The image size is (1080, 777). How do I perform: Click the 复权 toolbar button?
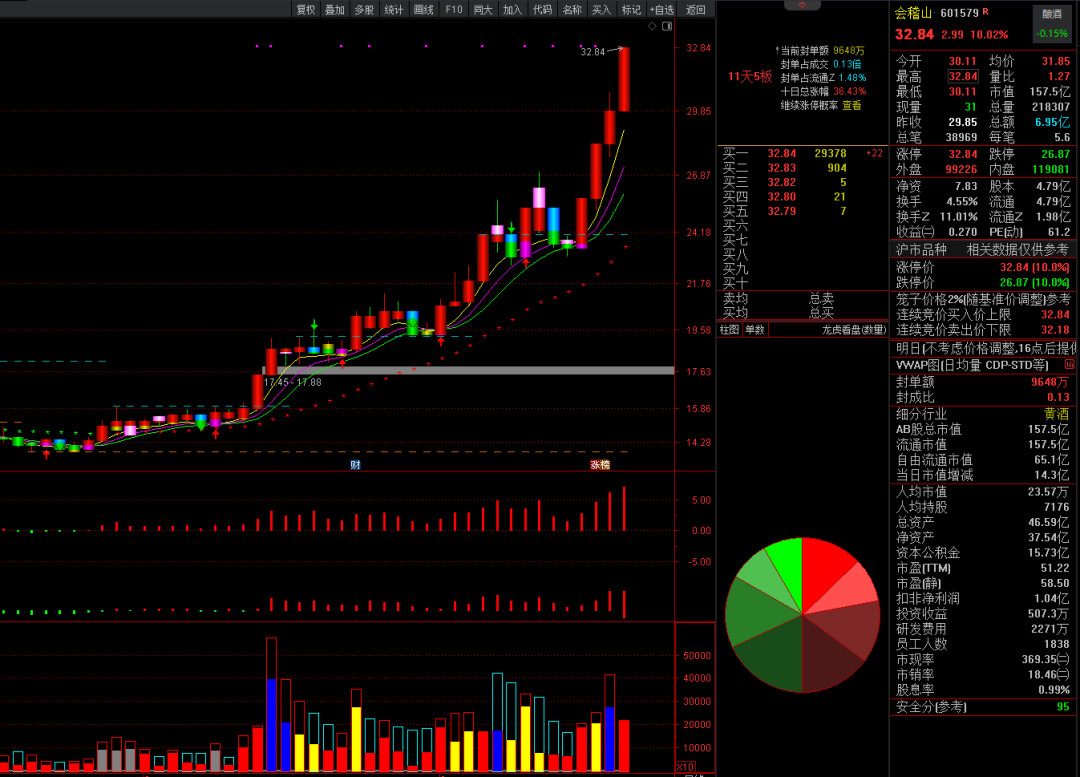pyautogui.click(x=305, y=9)
